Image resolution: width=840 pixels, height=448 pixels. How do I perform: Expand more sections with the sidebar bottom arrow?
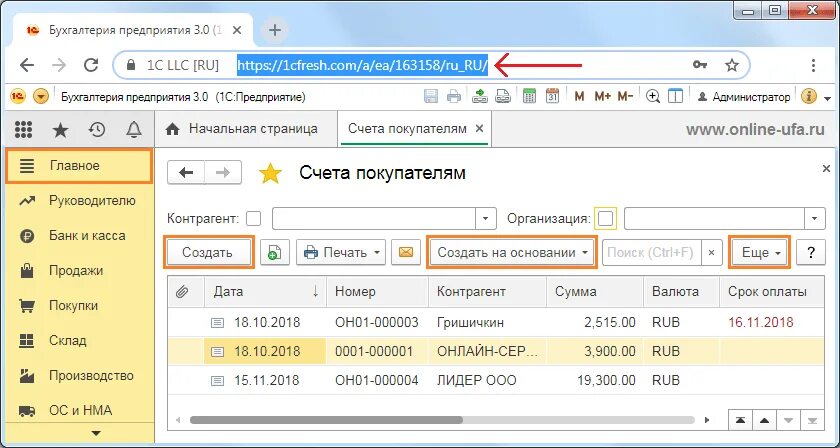tap(96, 433)
